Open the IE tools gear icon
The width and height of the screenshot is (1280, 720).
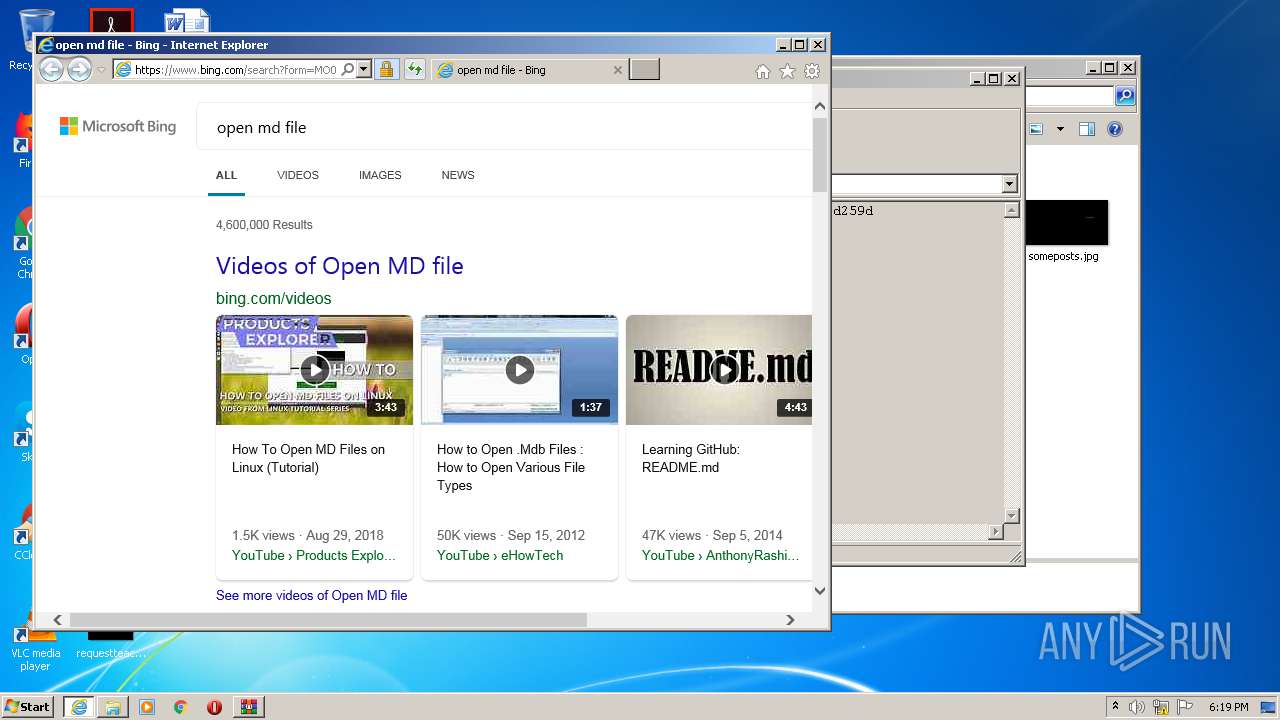(812, 71)
